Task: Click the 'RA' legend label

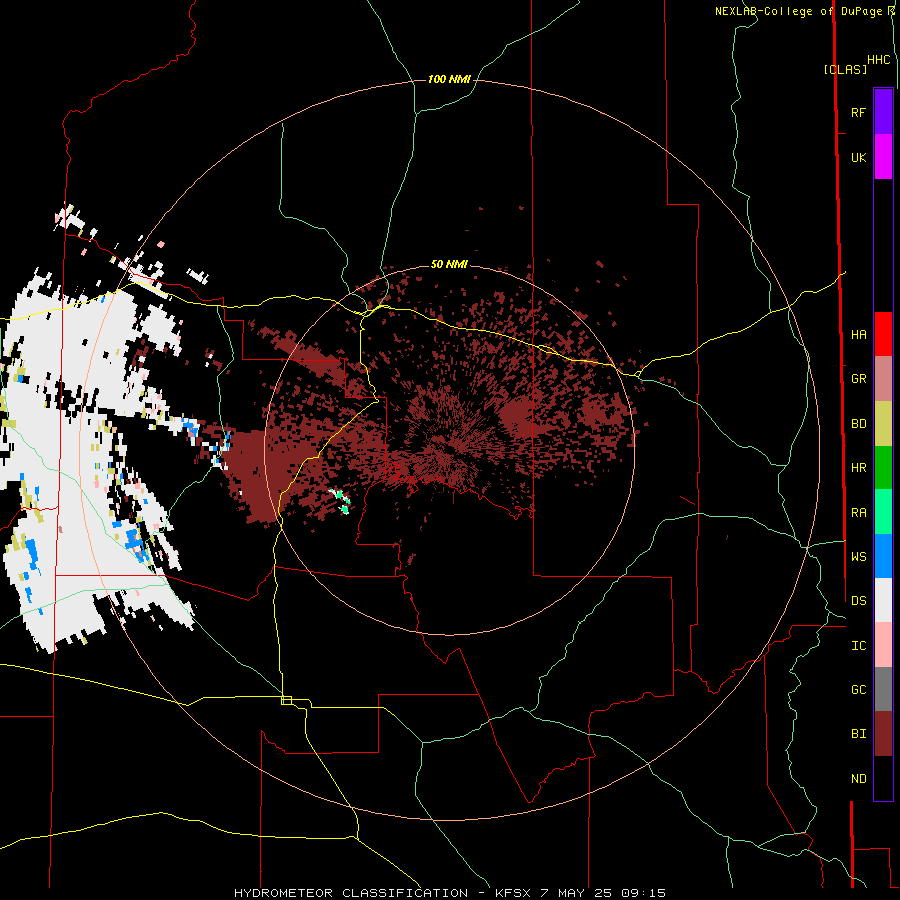Action: [x=858, y=513]
